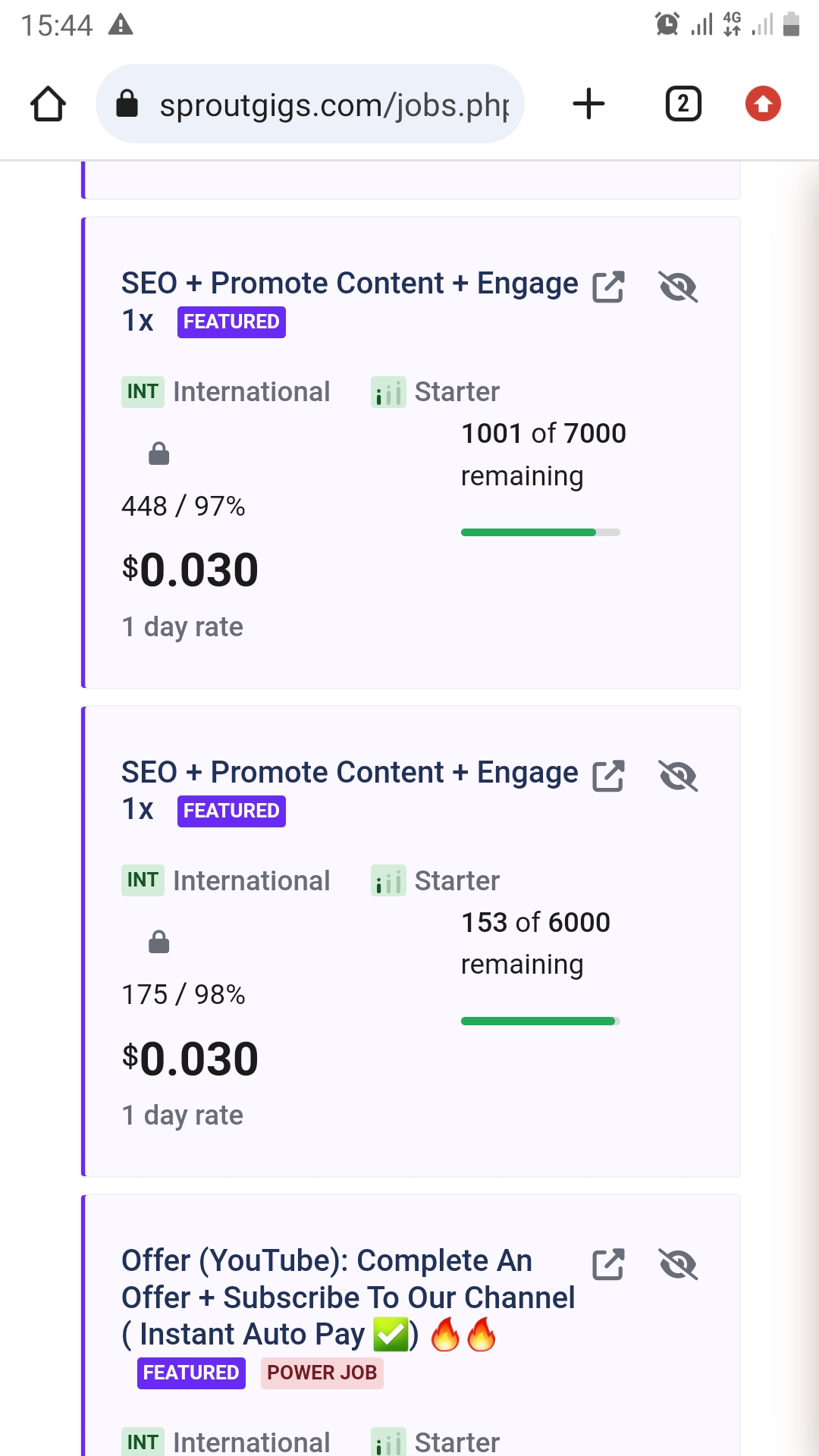Open YouTube offer job external link icon

coord(608,1264)
